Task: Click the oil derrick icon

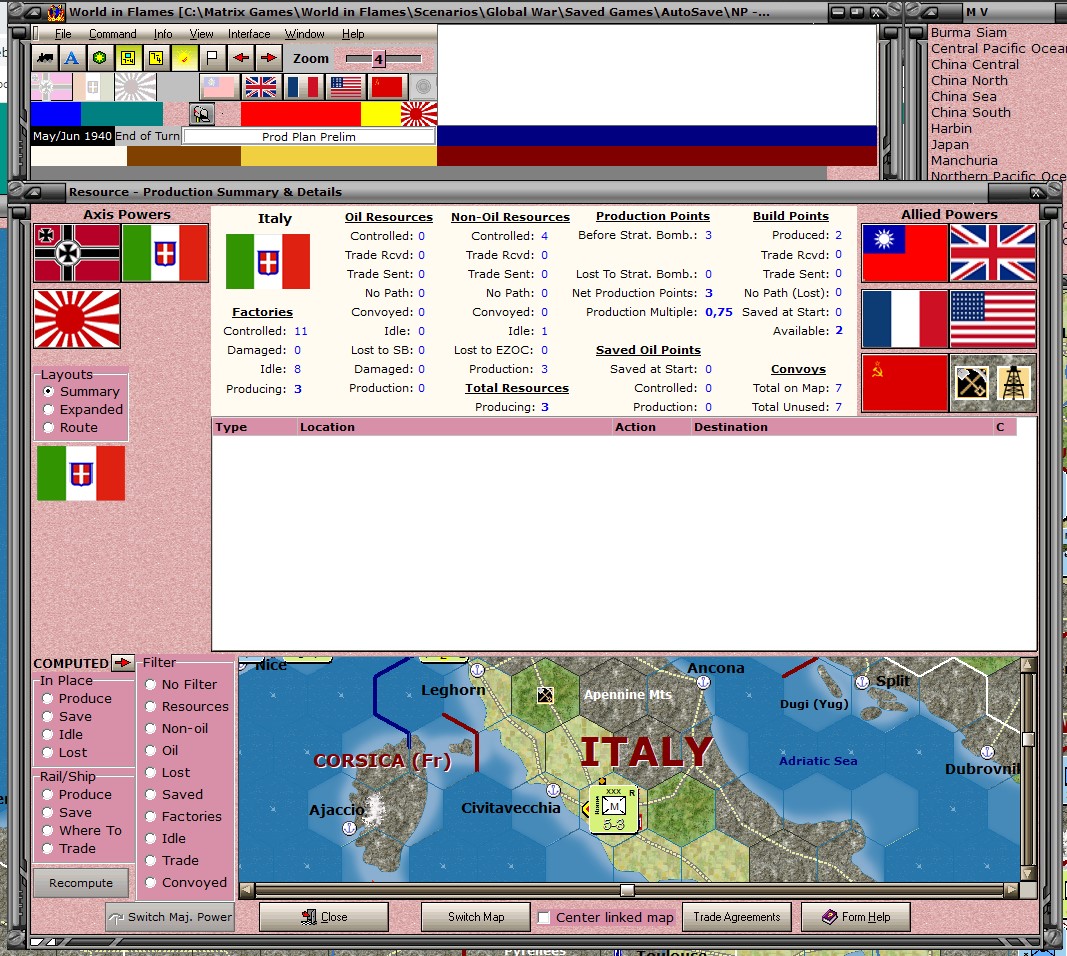Action: coord(1014,382)
